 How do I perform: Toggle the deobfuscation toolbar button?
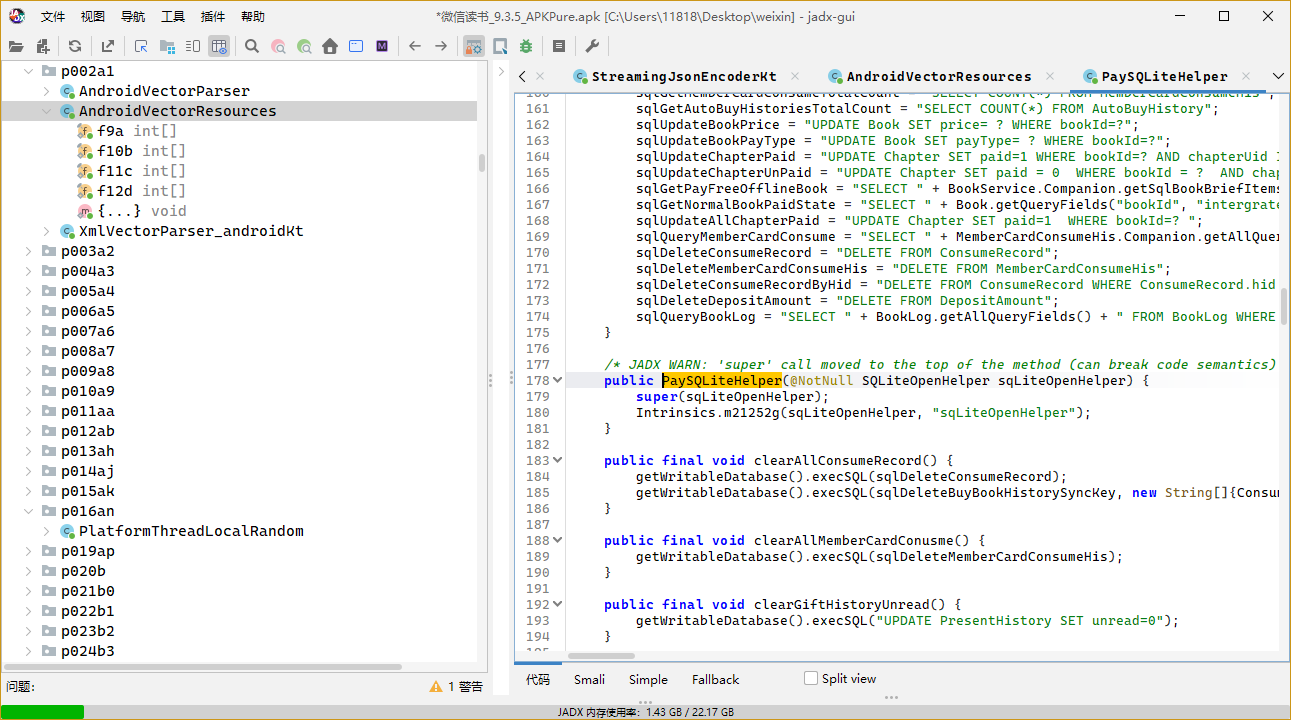click(x=474, y=46)
